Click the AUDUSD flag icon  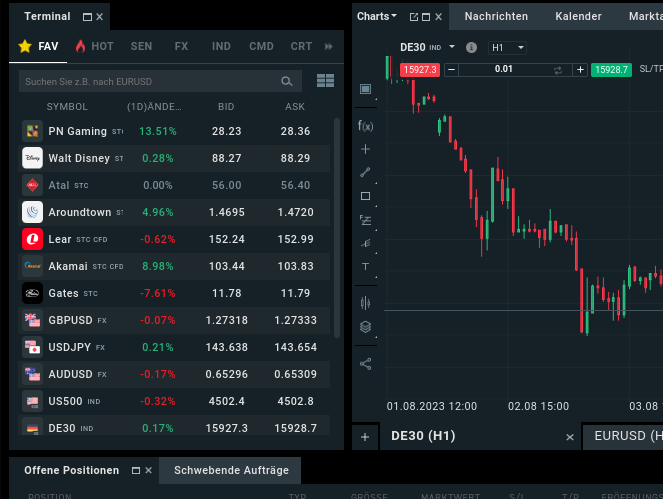coord(33,374)
